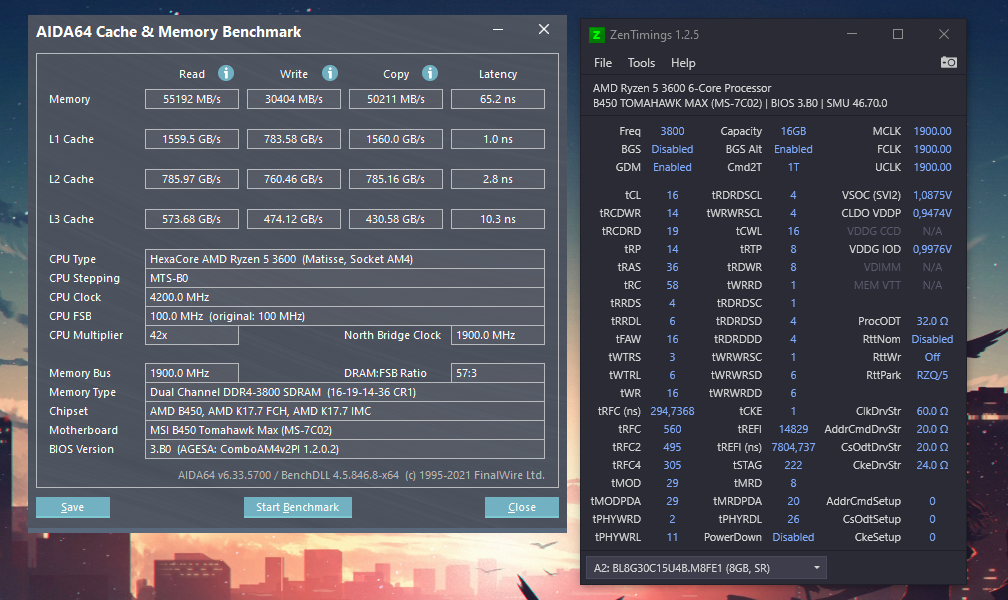This screenshot has height=600, width=1008.
Task: Click the Freq value 3800 in ZenTimings
Action: tap(672, 131)
